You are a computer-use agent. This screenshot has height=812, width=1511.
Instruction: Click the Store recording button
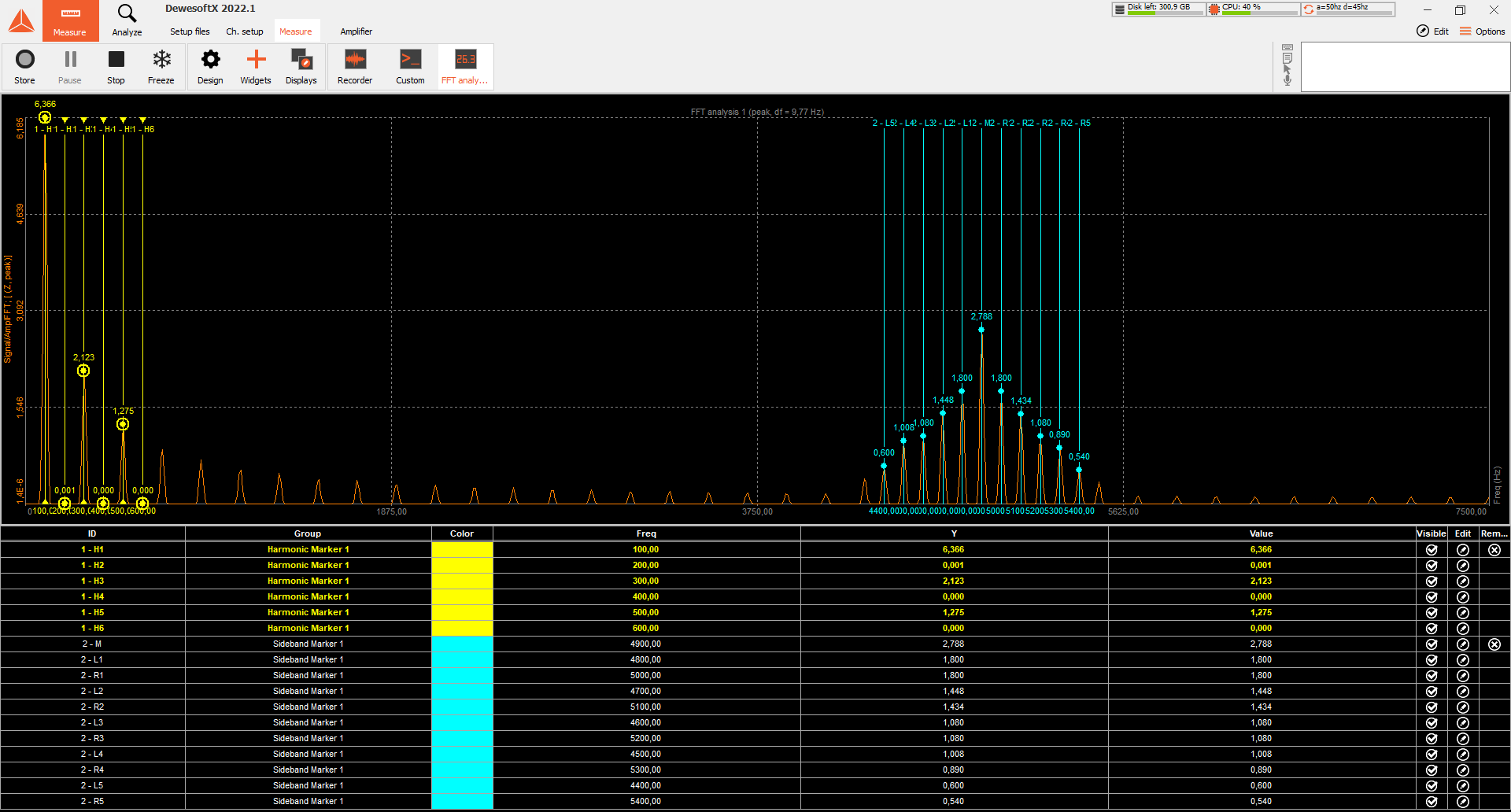click(x=24, y=67)
